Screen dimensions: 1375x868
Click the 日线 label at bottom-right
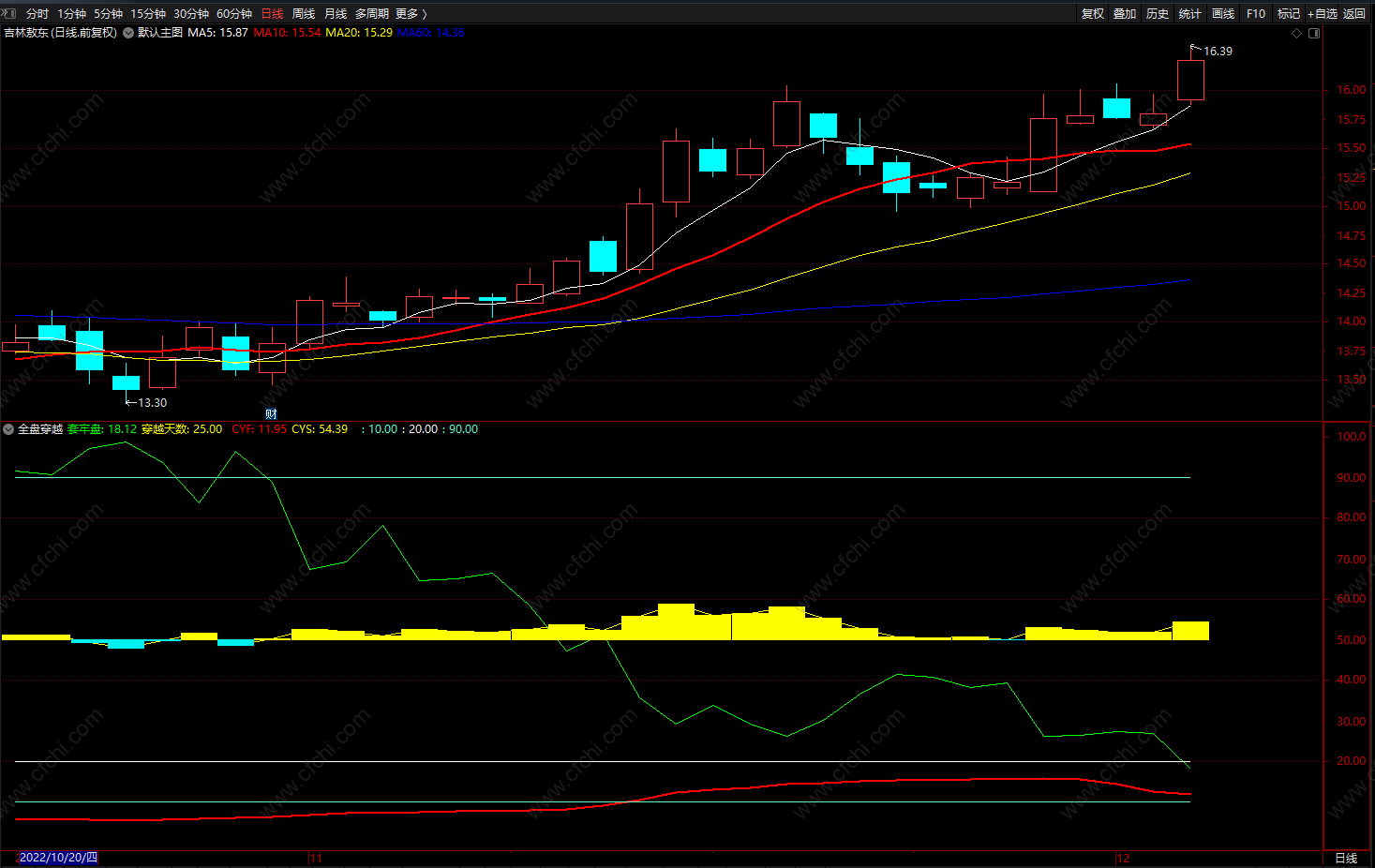[1346, 859]
